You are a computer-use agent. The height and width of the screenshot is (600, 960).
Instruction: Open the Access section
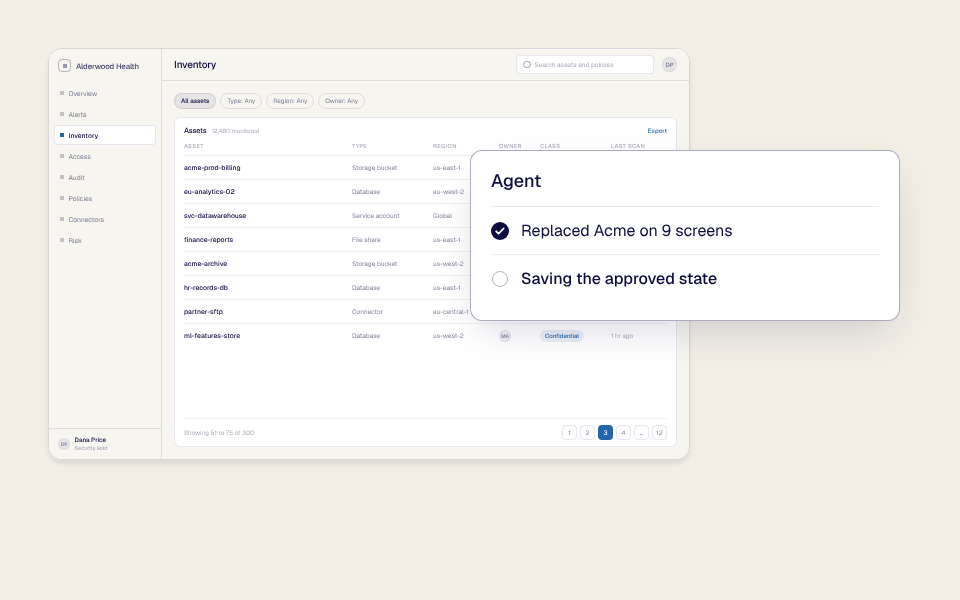(x=105, y=157)
